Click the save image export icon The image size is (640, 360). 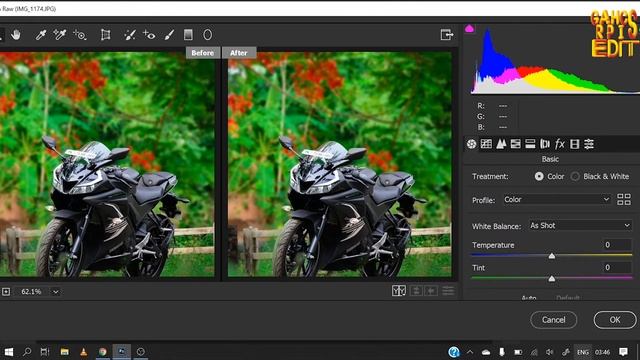pyautogui.click(x=447, y=35)
